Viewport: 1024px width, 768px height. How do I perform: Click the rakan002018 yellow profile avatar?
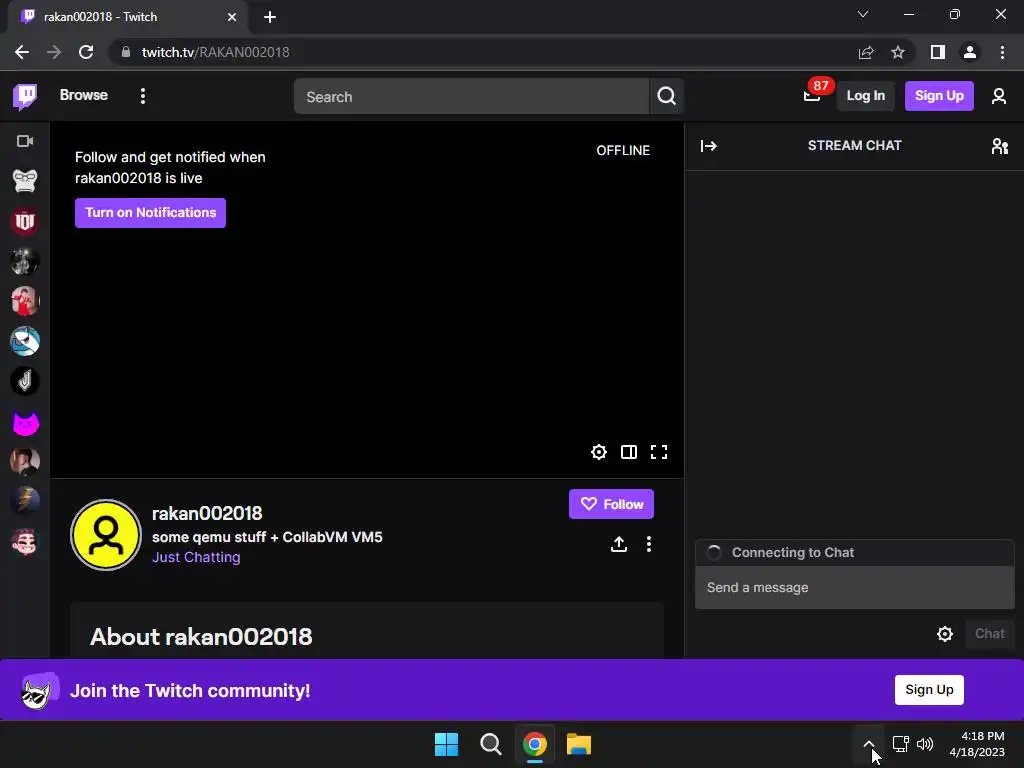pos(106,535)
